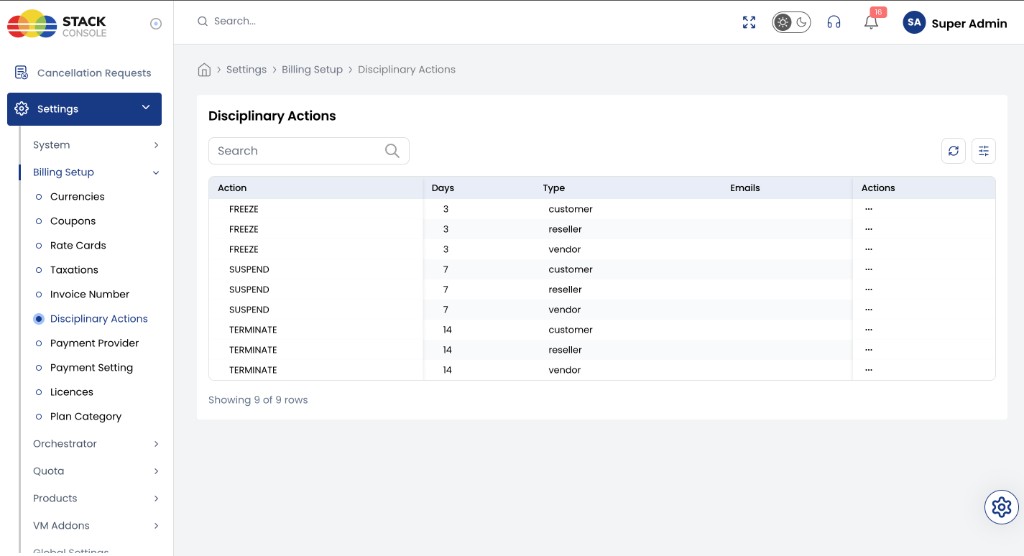Screen dimensions: 1024x556
Task: Sort by Days column header
Action: pos(443,188)
